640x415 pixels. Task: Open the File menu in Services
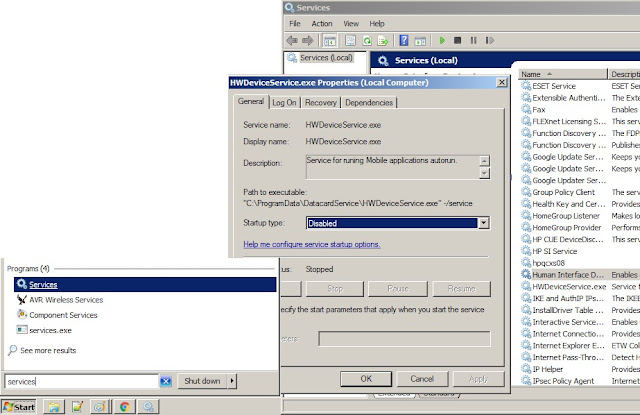[295, 24]
